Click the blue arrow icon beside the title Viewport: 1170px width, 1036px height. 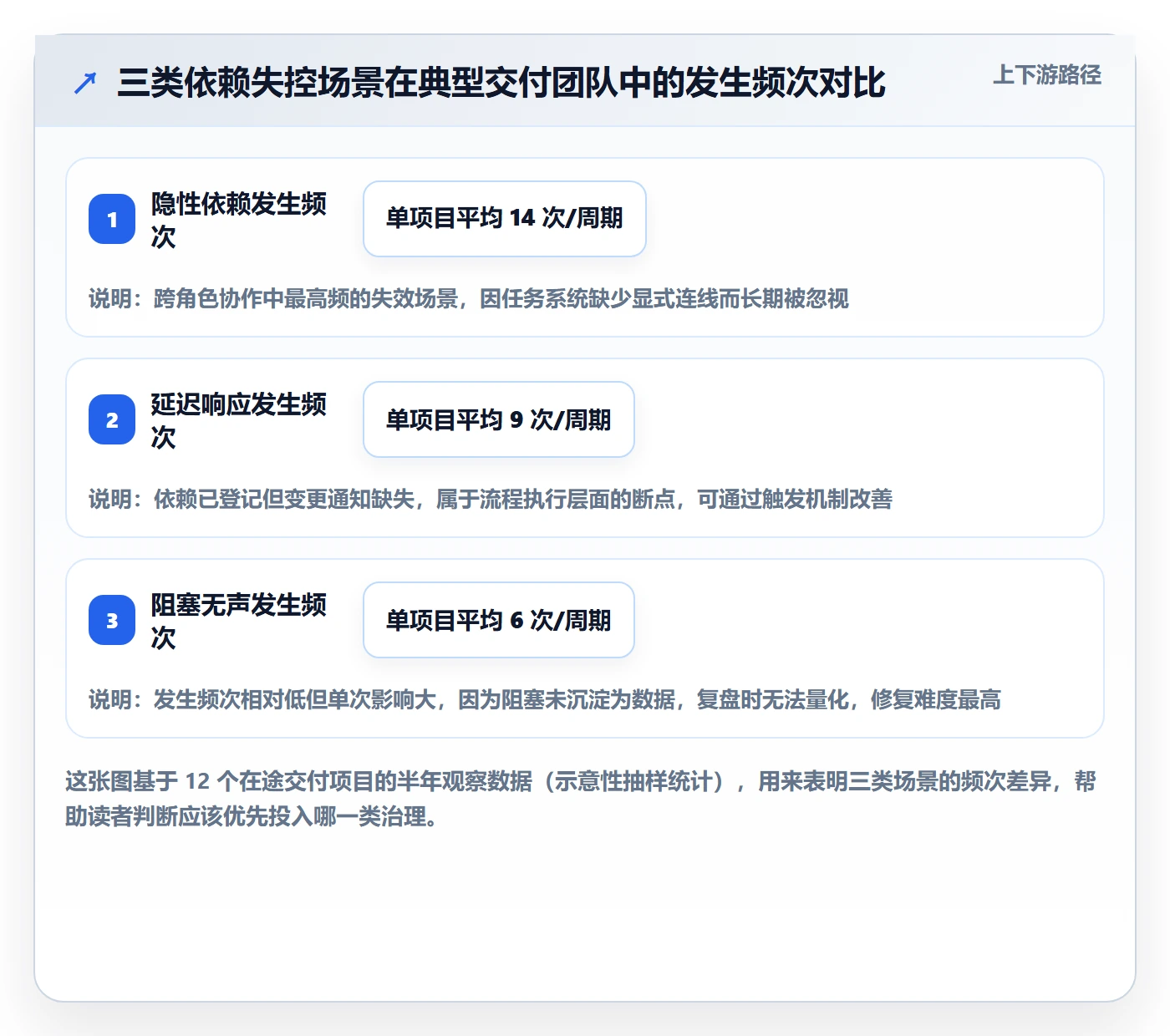(85, 83)
